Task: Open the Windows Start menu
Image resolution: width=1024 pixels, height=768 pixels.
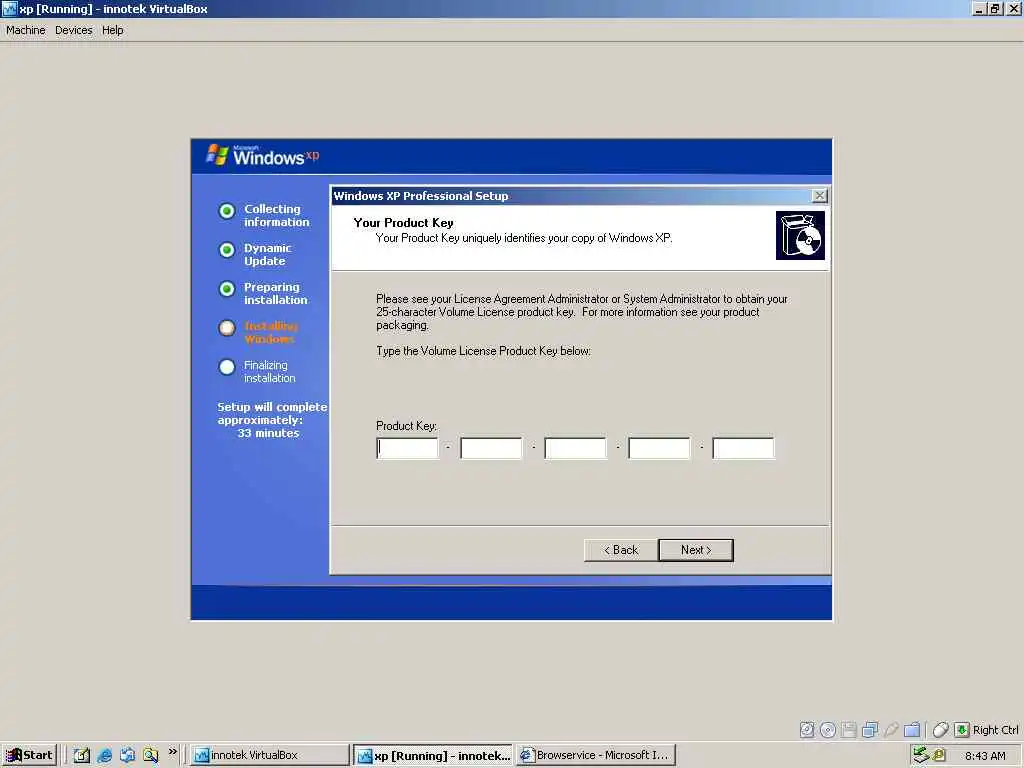Action: 29,755
